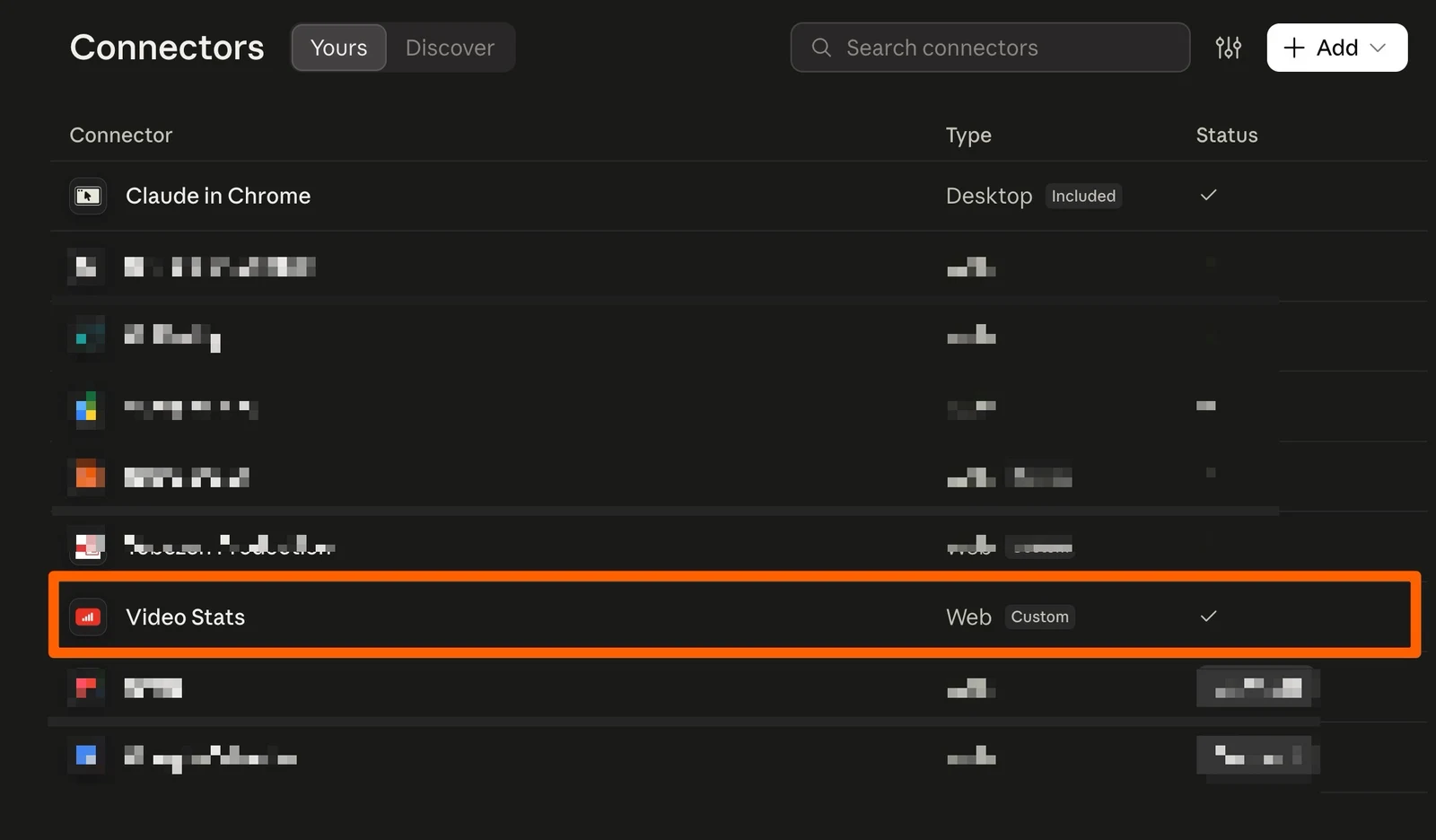Open the Discover tab

click(450, 48)
